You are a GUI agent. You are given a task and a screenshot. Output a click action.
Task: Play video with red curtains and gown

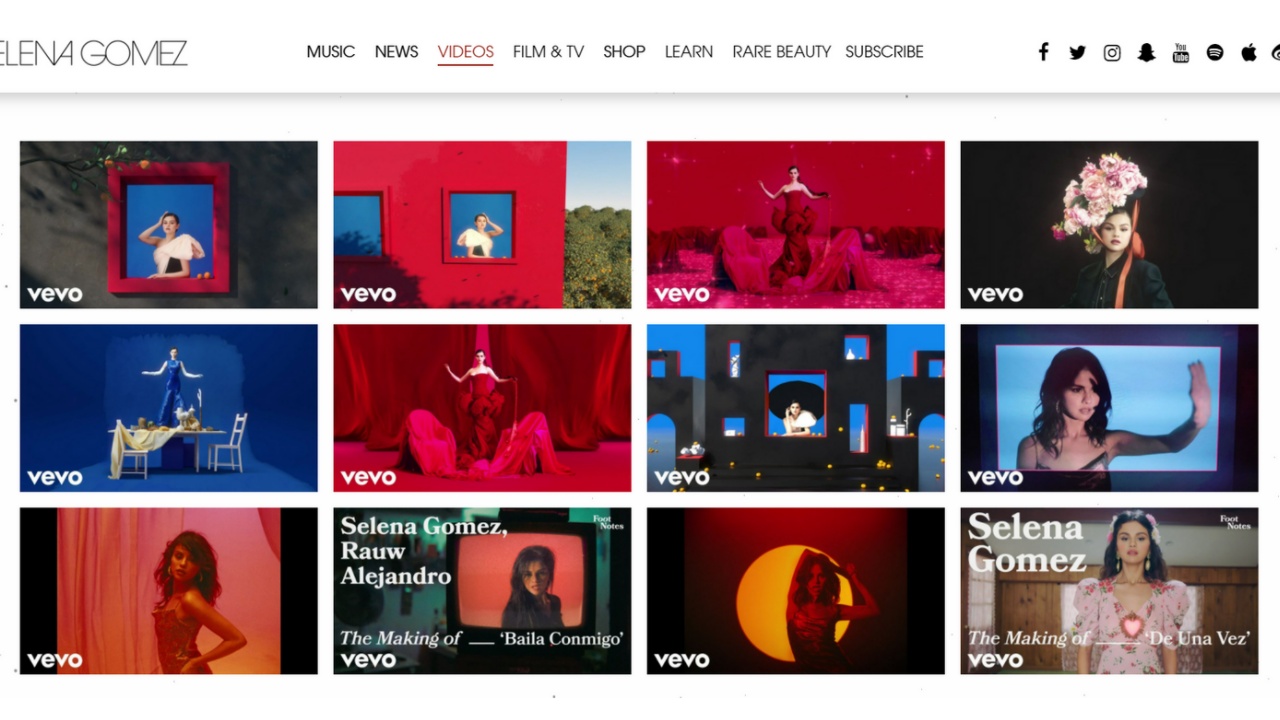(482, 408)
